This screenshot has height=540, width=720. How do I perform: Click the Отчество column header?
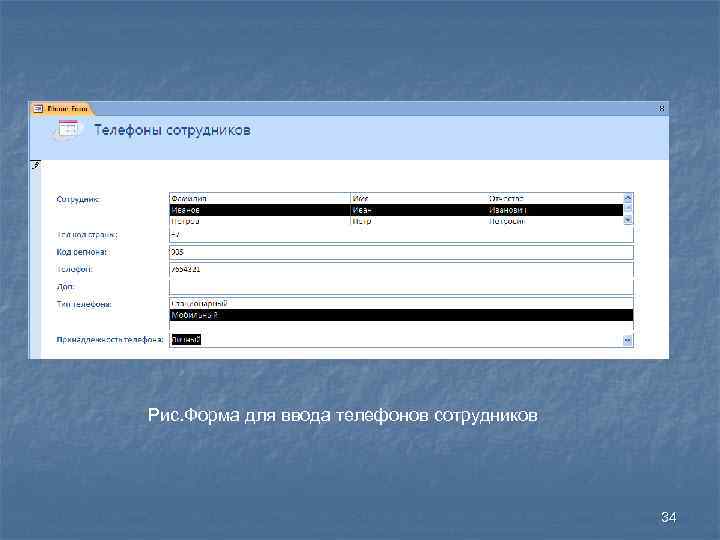pyautogui.click(x=506, y=198)
